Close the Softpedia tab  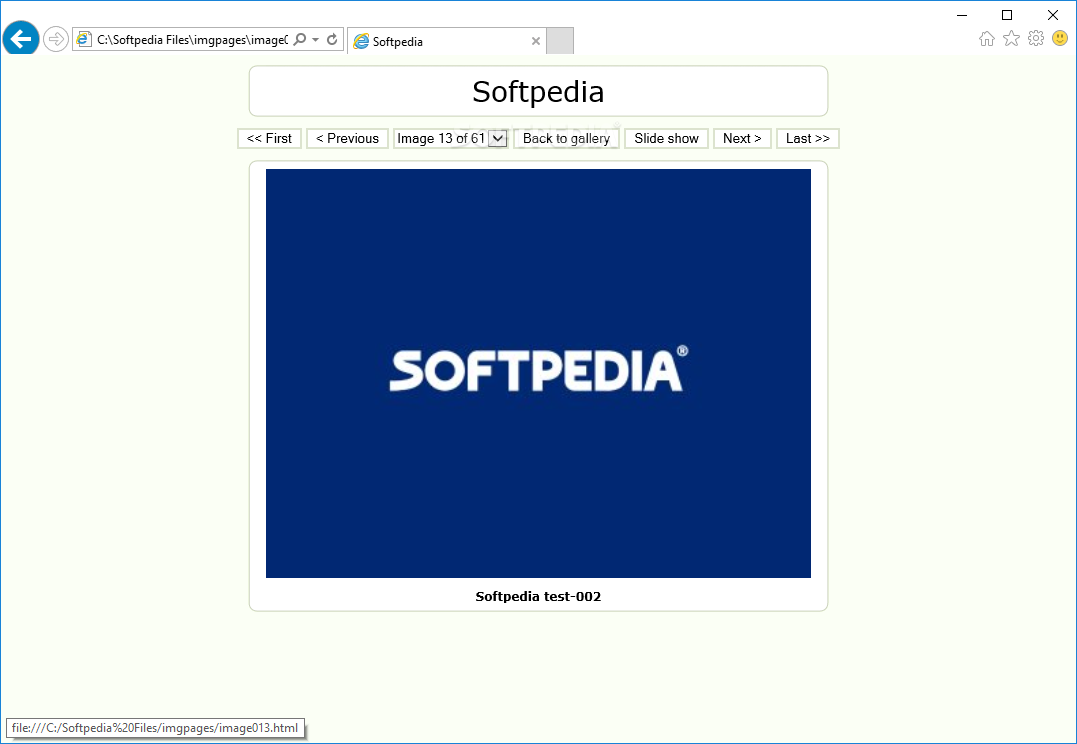pyautogui.click(x=536, y=41)
